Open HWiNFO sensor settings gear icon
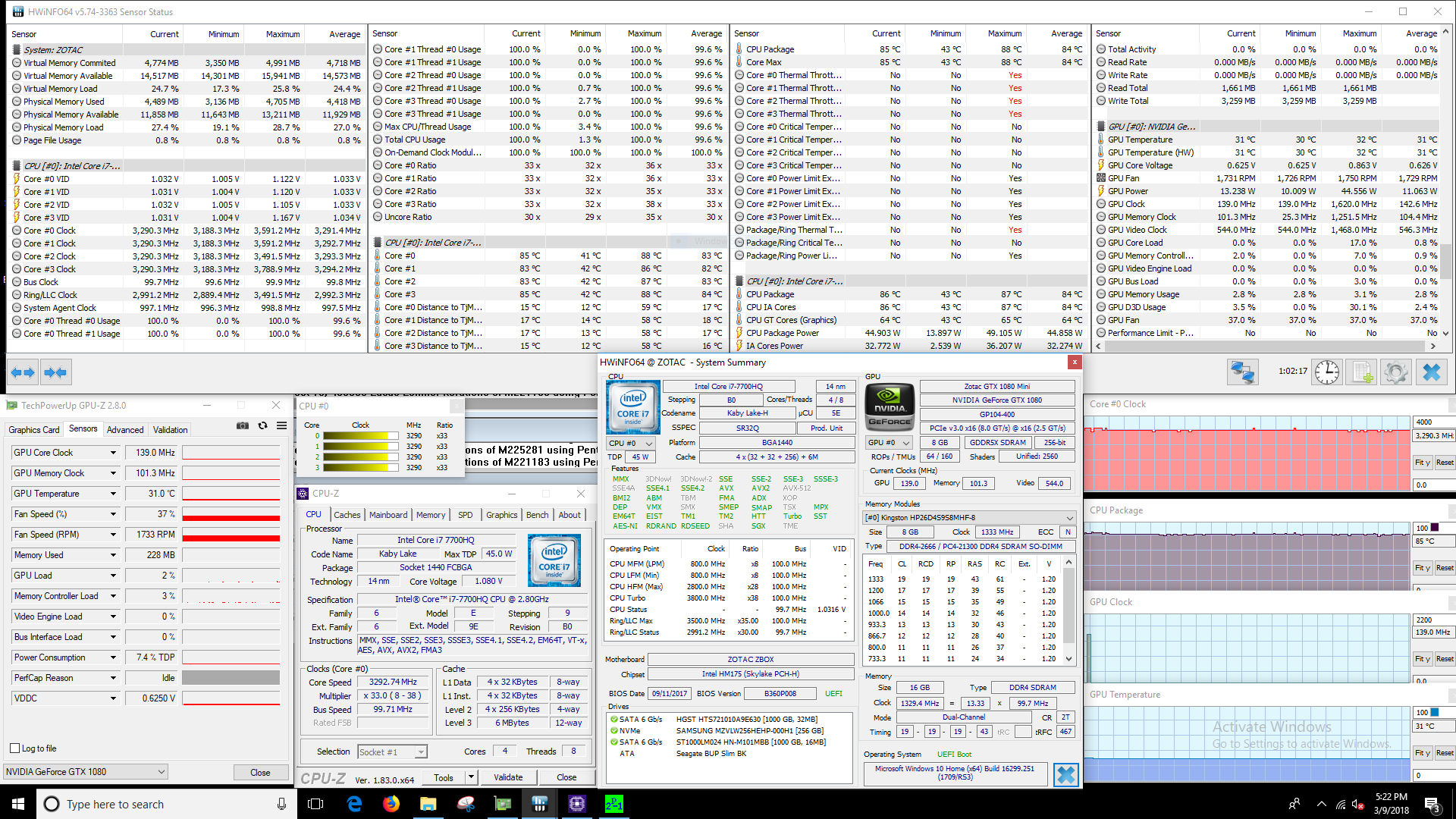 pyautogui.click(x=1395, y=372)
